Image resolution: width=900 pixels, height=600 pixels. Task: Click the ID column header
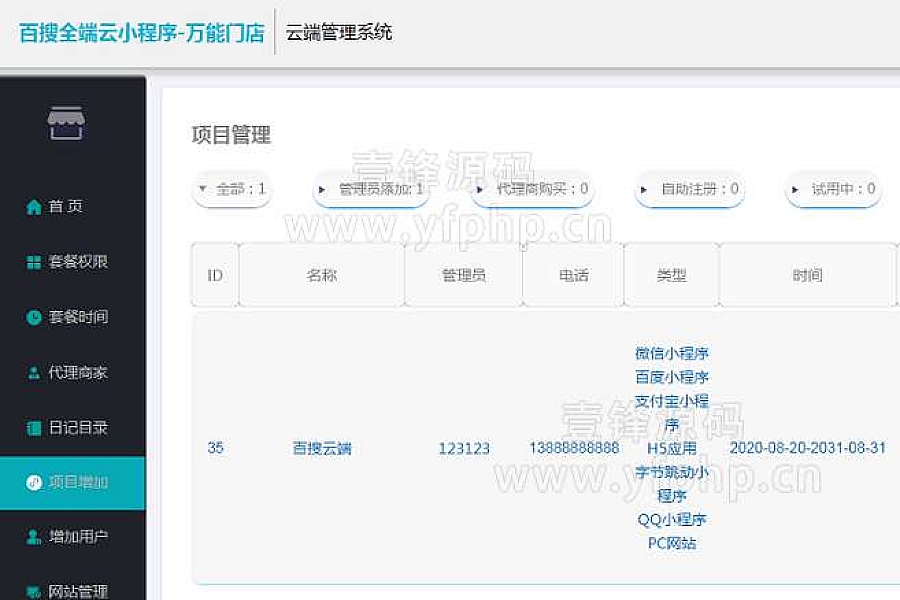point(215,276)
